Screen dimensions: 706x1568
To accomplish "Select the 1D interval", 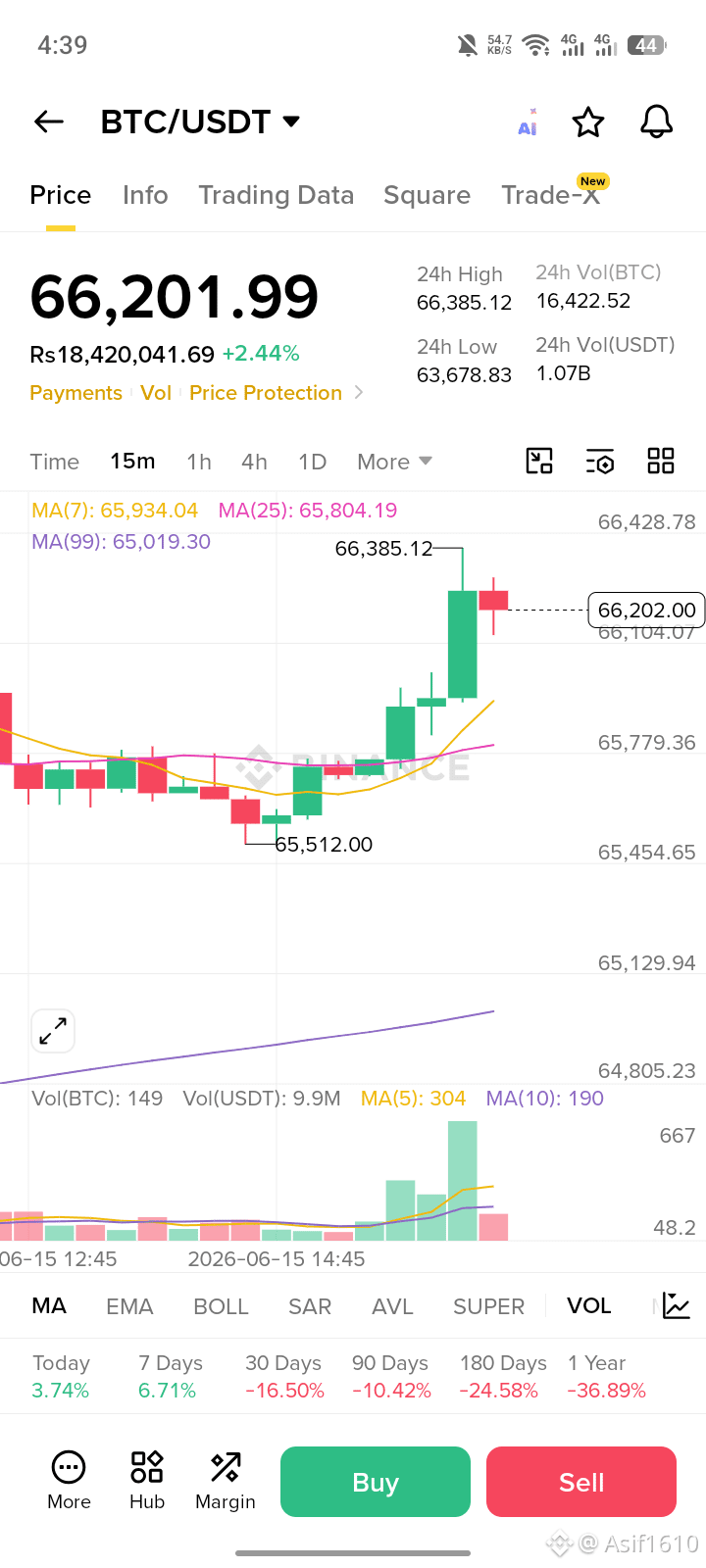I will tap(312, 462).
